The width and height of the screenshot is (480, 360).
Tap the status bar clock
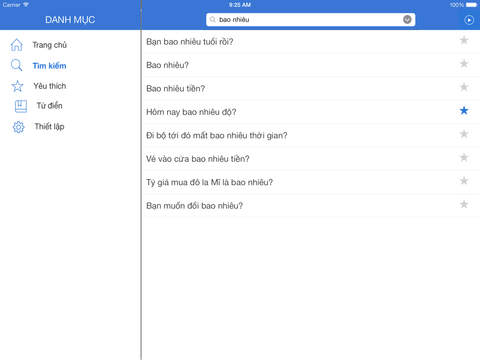pos(240,5)
